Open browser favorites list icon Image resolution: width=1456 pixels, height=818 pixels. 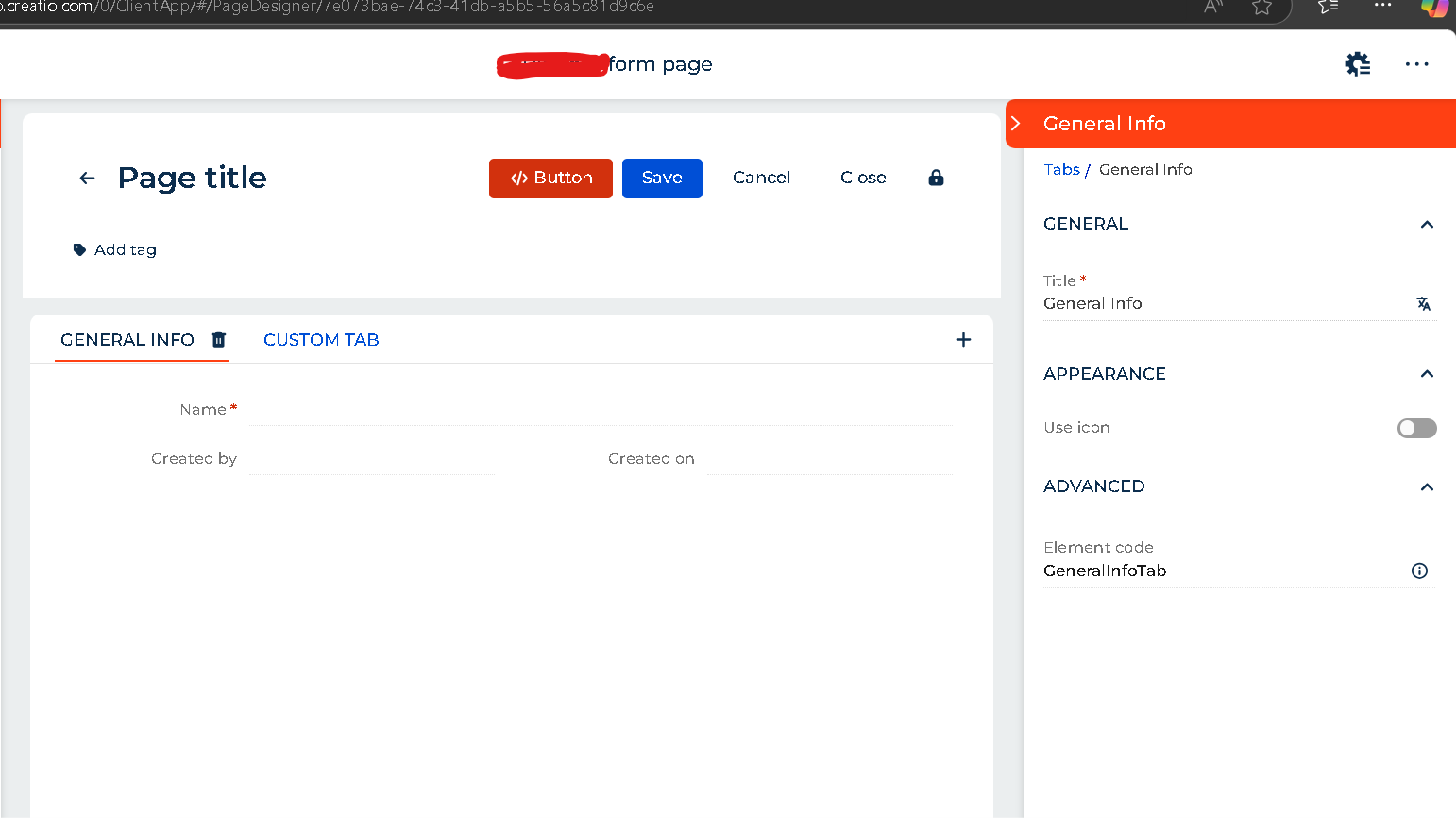[x=1329, y=7]
